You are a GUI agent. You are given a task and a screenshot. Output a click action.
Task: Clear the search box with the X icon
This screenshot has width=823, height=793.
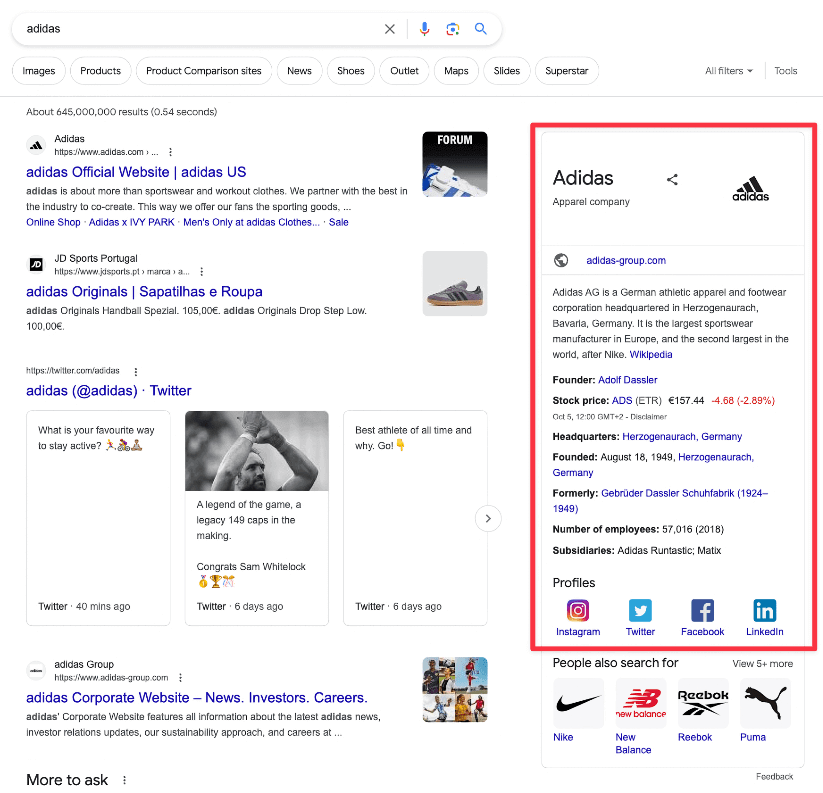[390, 29]
